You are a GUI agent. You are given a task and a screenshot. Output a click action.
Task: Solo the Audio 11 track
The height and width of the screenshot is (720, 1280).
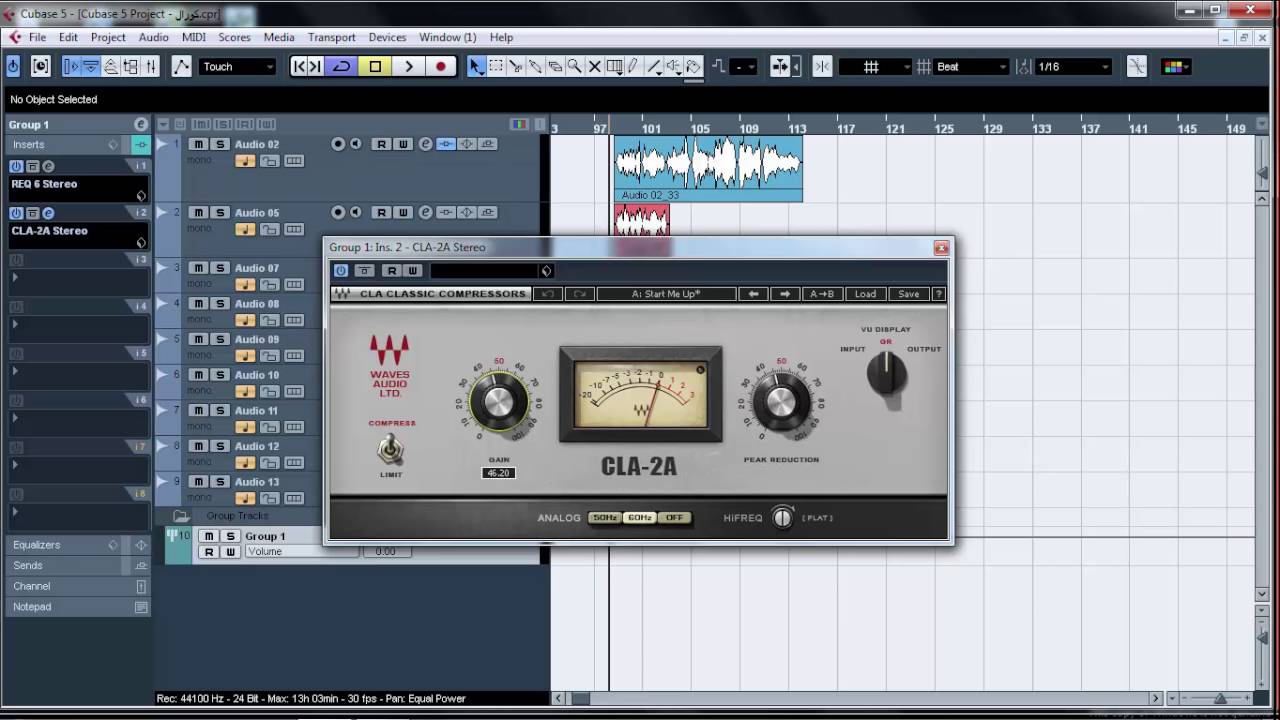click(219, 411)
